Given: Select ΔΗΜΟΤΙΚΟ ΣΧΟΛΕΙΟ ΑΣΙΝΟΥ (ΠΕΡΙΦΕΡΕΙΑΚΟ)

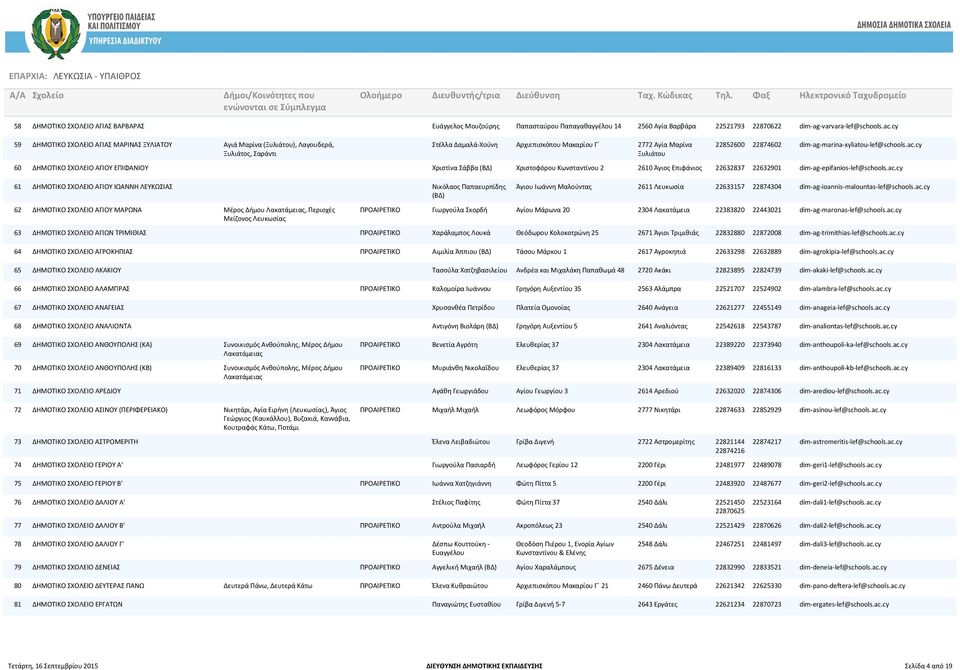Looking at the screenshot, I should click(100, 410).
